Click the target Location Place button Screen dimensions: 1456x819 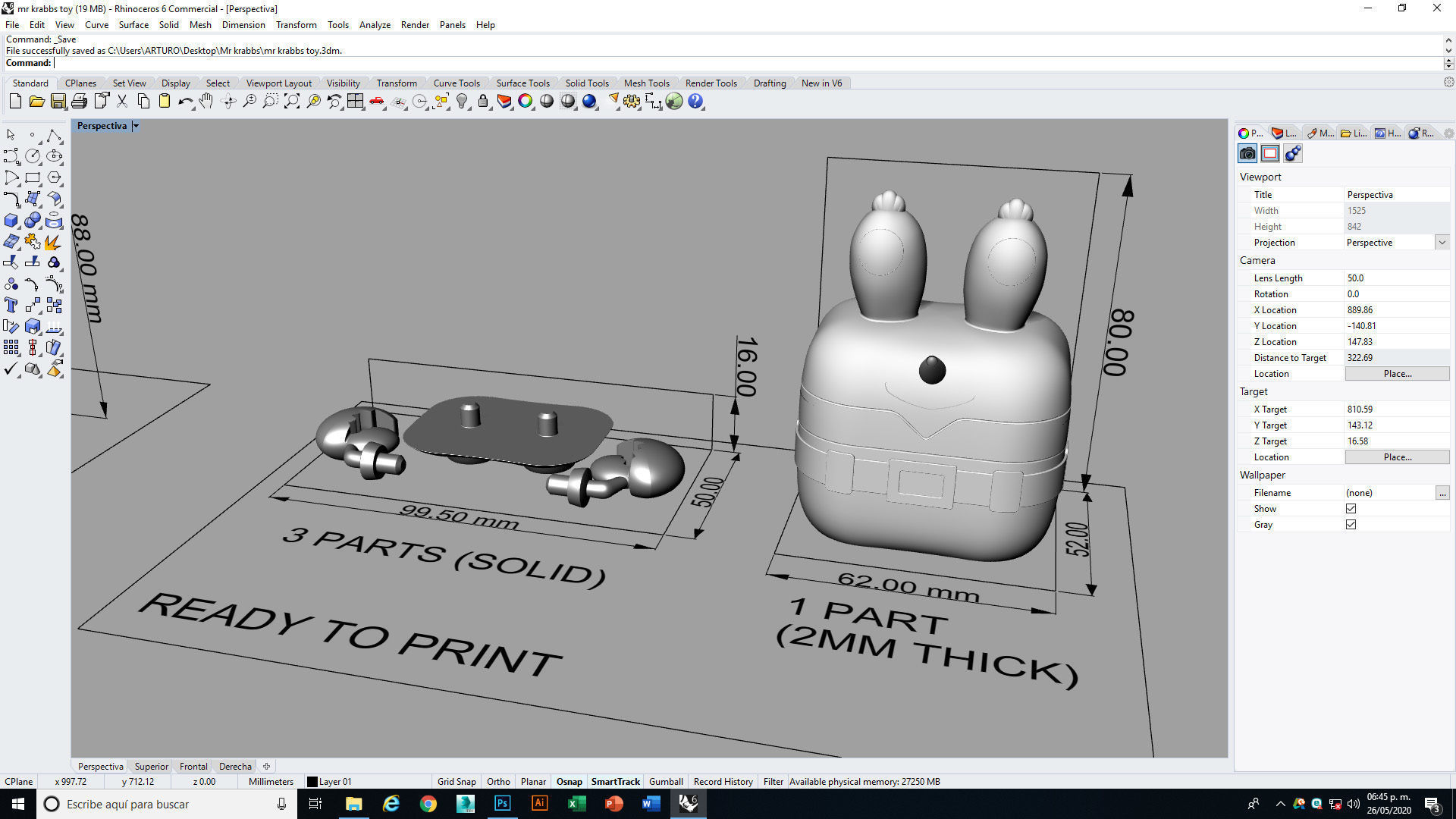(1397, 457)
